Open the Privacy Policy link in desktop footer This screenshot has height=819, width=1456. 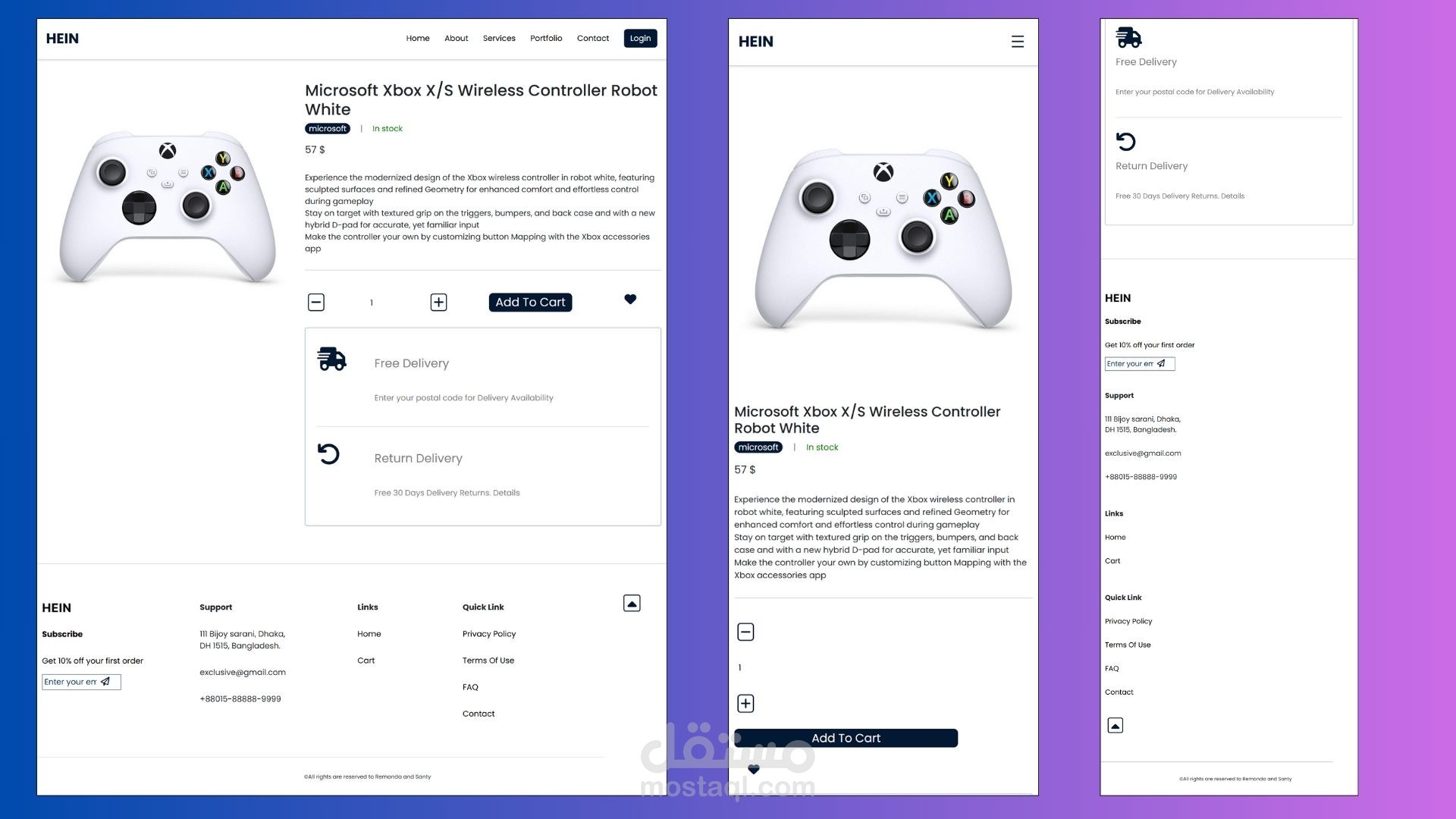tap(489, 634)
